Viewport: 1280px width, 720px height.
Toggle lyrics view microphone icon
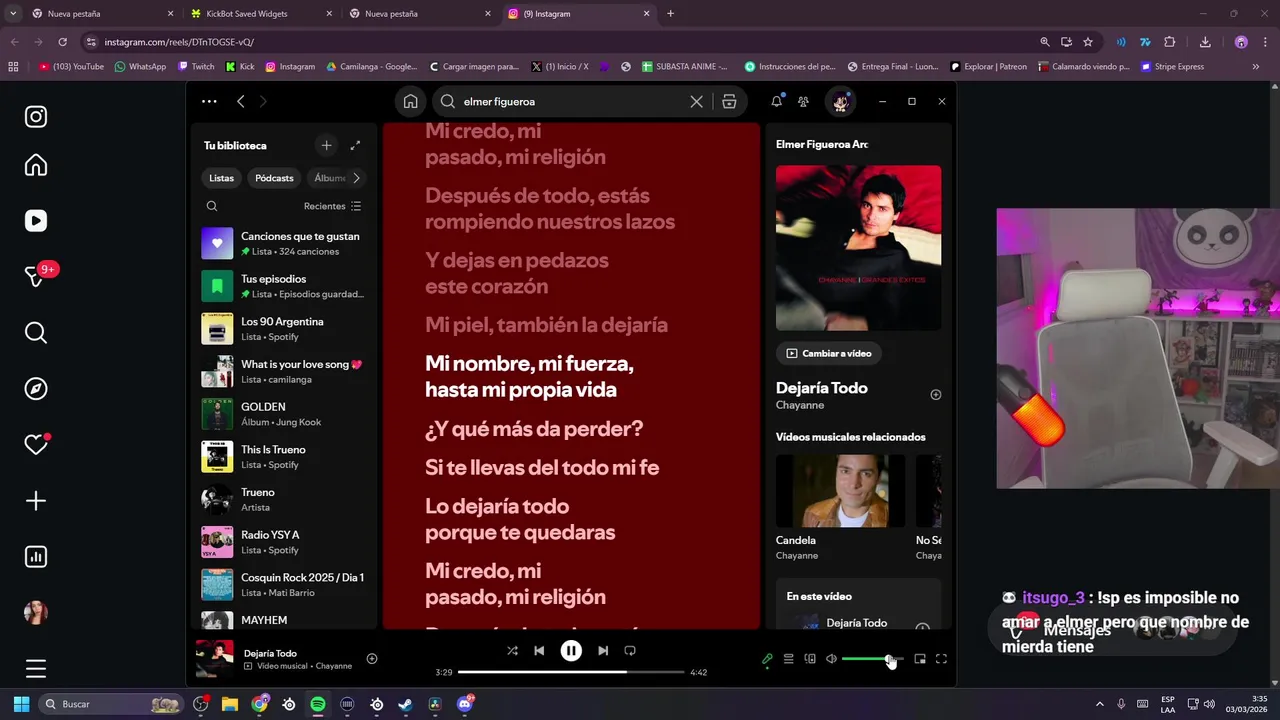tap(767, 659)
